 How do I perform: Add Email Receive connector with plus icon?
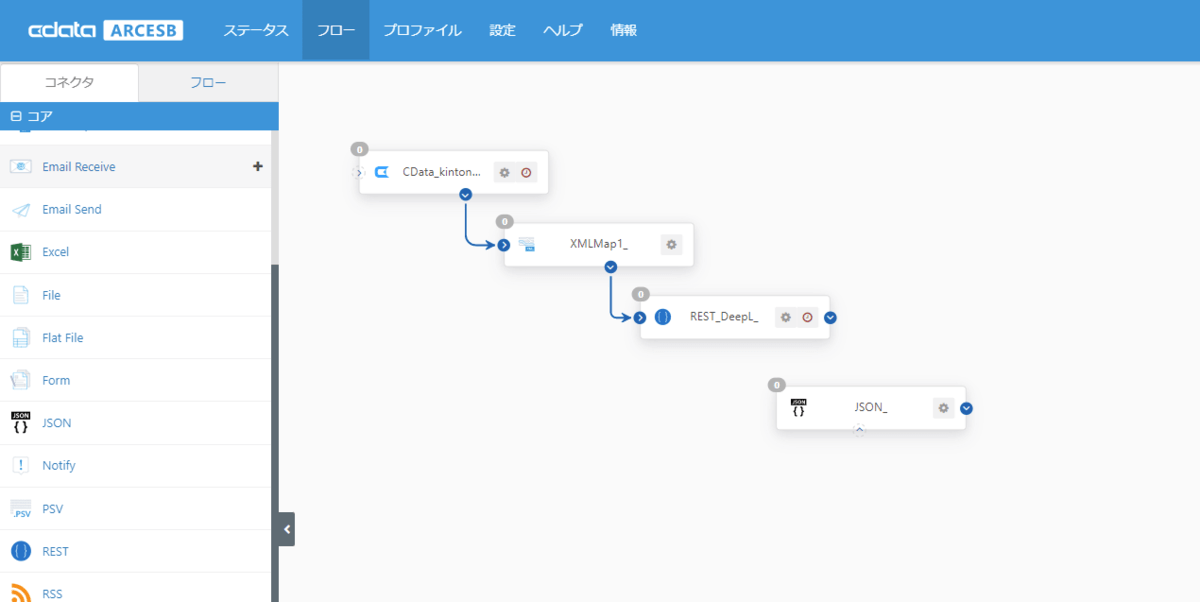(258, 166)
